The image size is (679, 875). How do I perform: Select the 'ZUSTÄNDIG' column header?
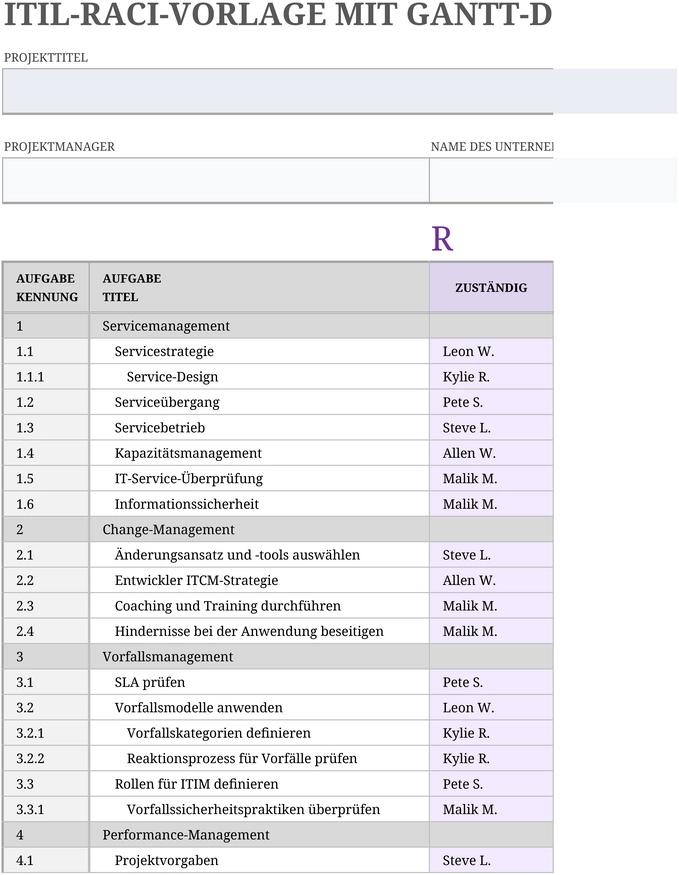491,287
